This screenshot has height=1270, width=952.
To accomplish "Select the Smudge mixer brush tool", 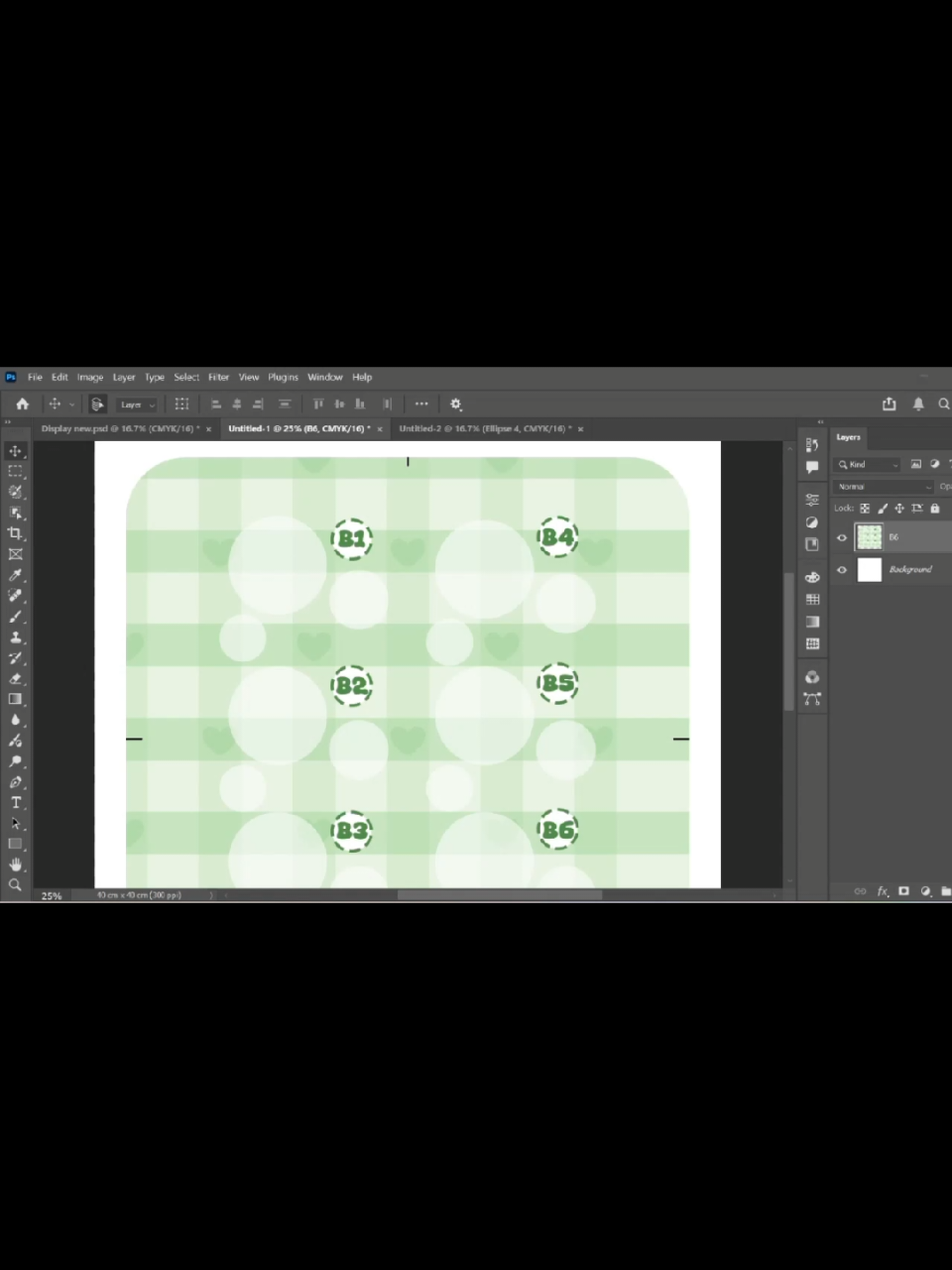I will click(x=15, y=741).
